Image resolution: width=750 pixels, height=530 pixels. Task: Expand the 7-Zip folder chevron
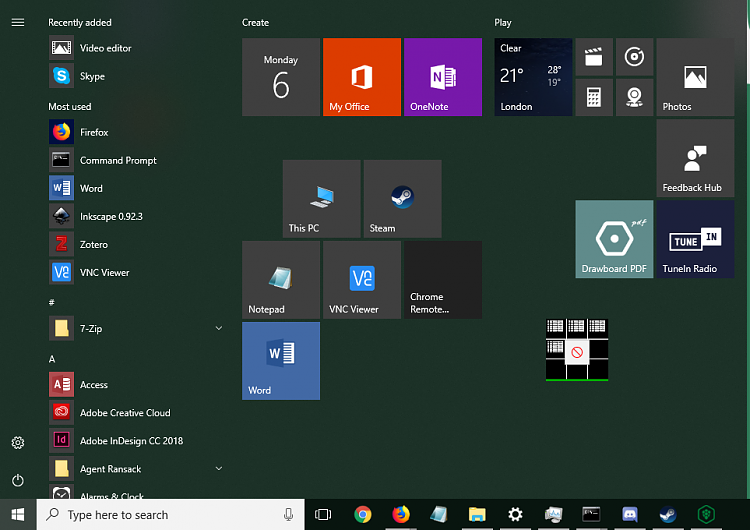click(219, 328)
